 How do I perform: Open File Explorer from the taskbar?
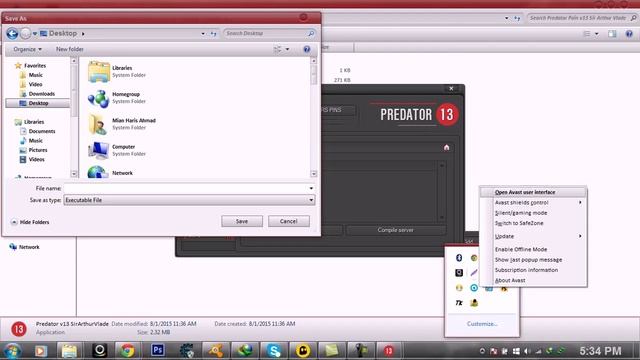69,351
